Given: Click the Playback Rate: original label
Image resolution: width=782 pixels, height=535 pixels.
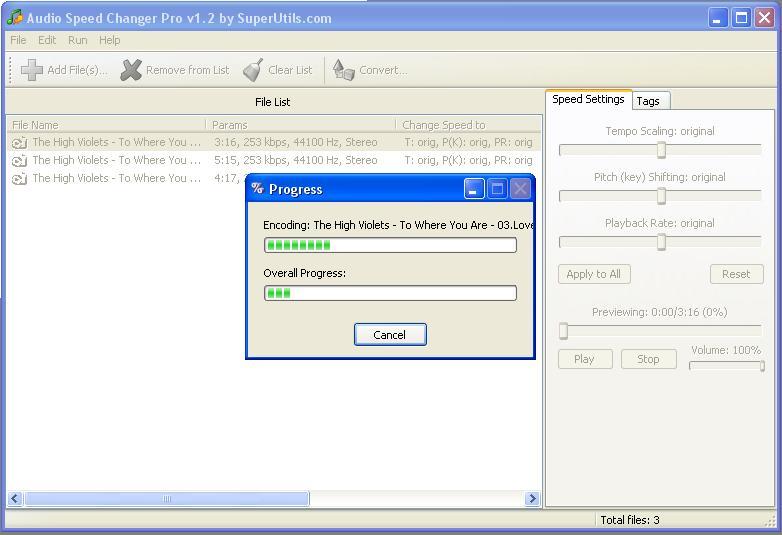Looking at the screenshot, I should 660,223.
